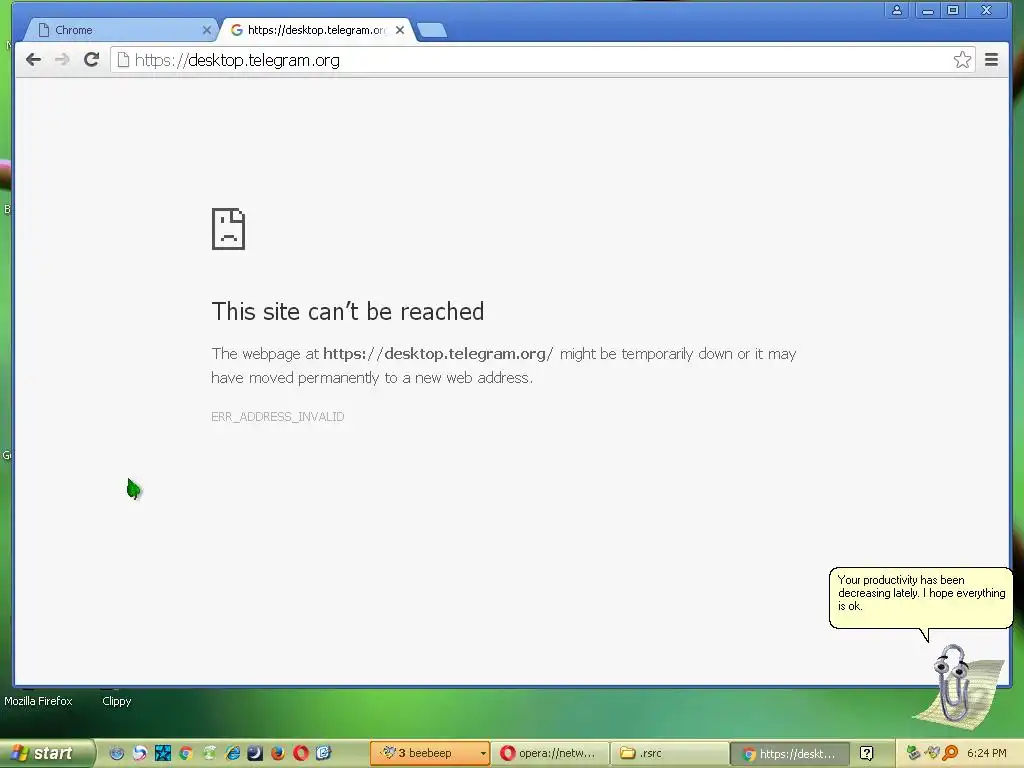
Task: Bookmark this page with the star icon
Action: [962, 60]
